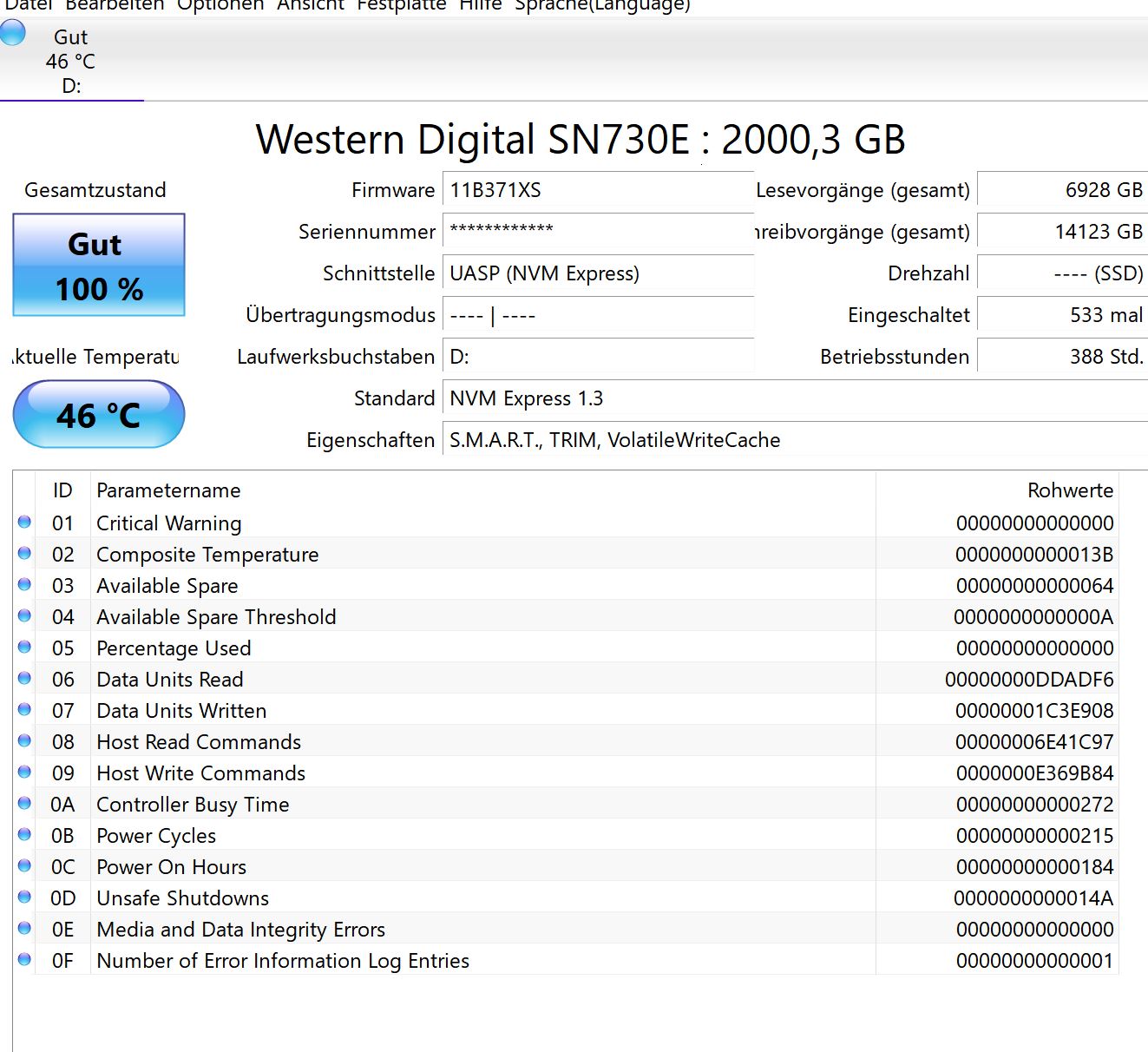
Task: Click the Standard field NVM Express 1.3
Action: [x=795, y=398]
